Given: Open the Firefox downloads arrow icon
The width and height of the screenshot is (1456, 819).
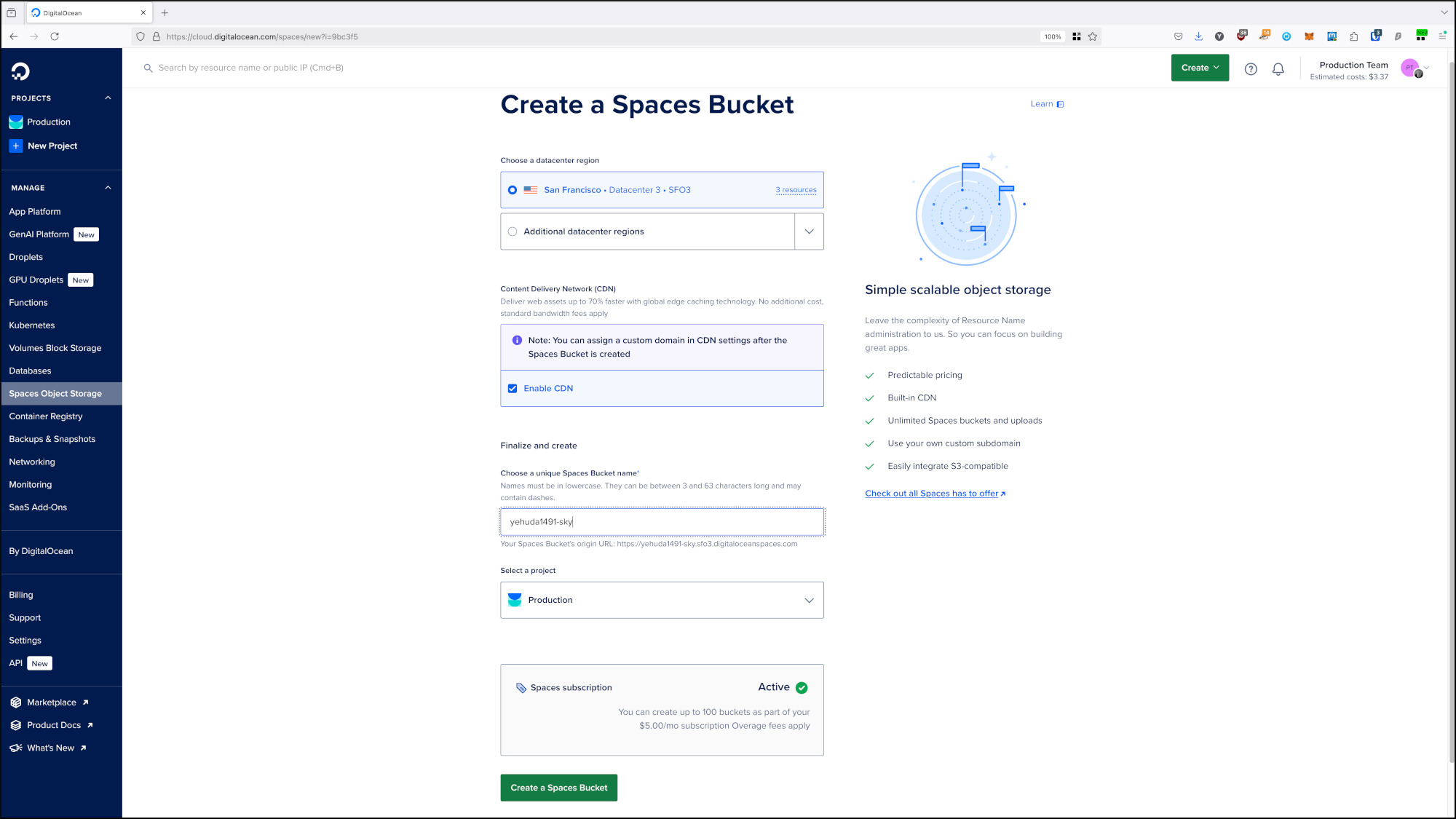Looking at the screenshot, I should coord(1198,36).
